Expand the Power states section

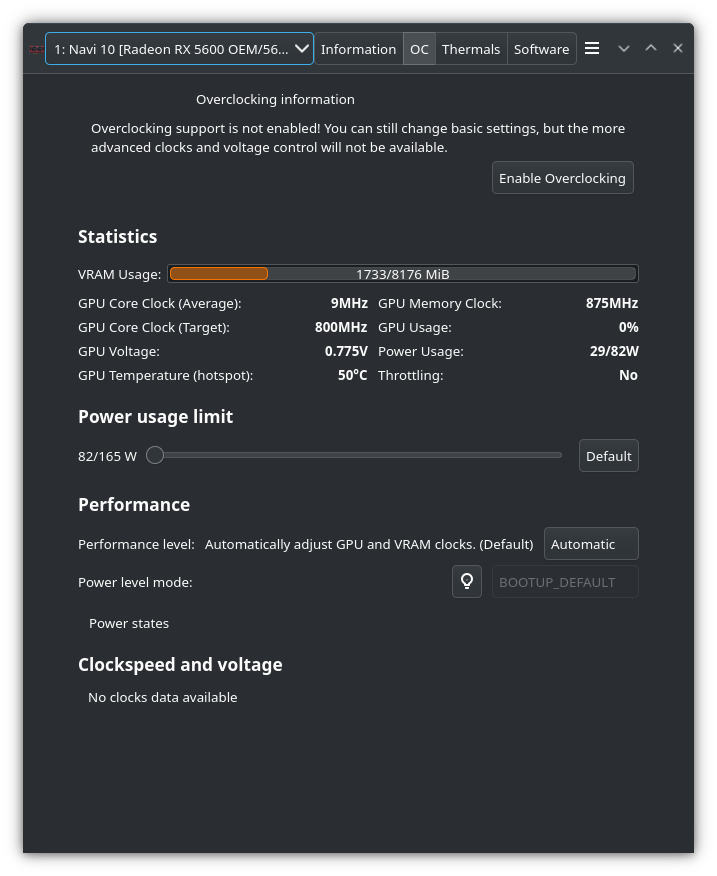[x=129, y=623]
